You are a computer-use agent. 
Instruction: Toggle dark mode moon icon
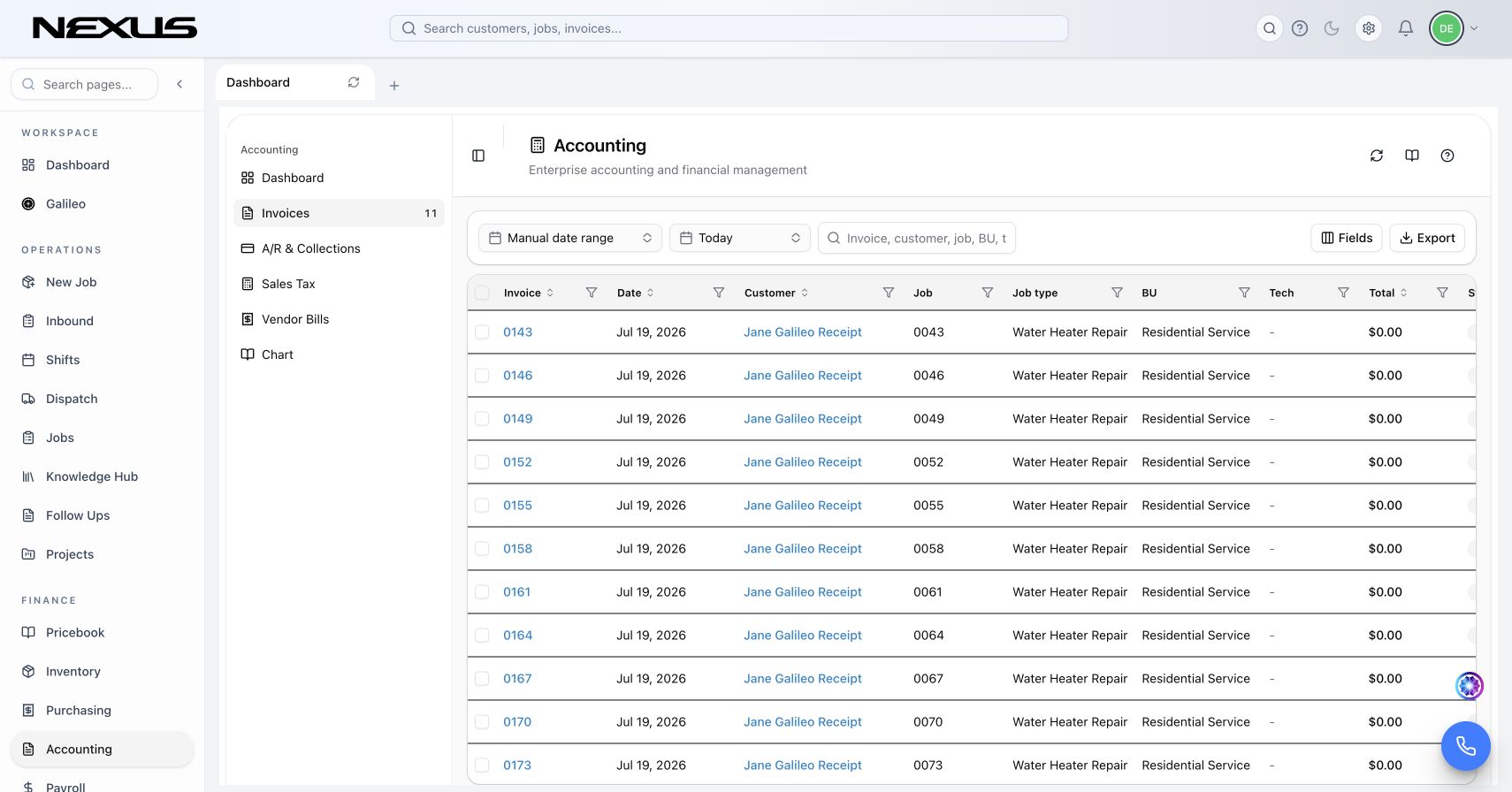[x=1332, y=28]
